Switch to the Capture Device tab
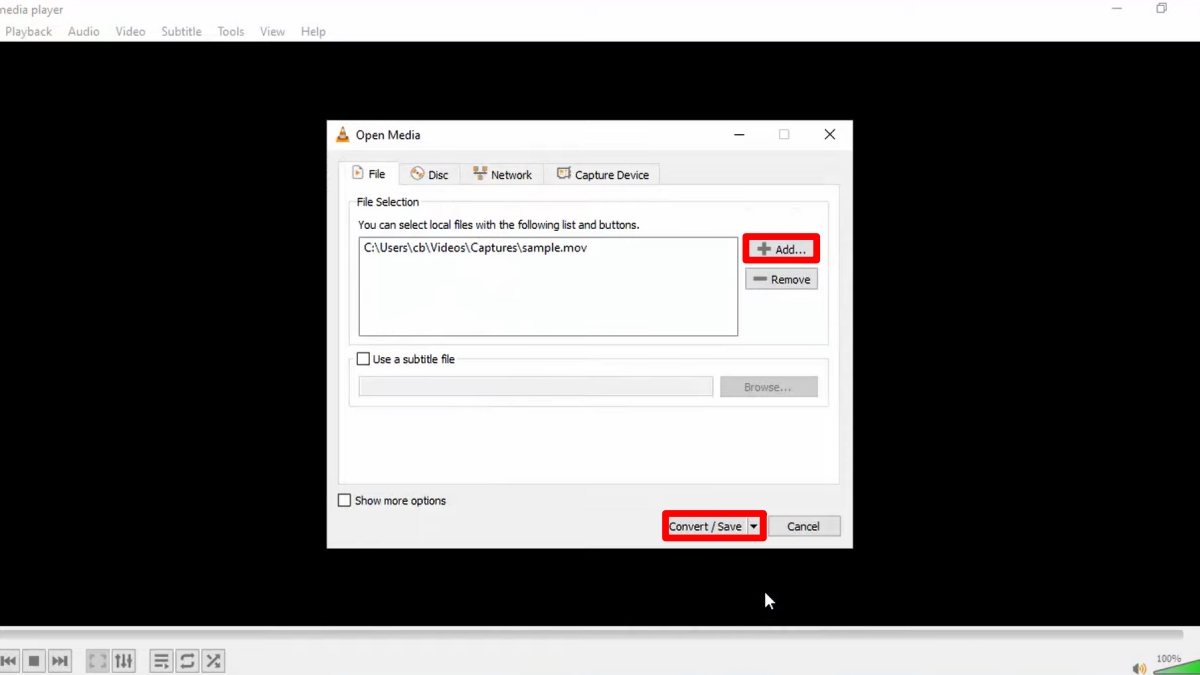1200x675 pixels. (603, 174)
